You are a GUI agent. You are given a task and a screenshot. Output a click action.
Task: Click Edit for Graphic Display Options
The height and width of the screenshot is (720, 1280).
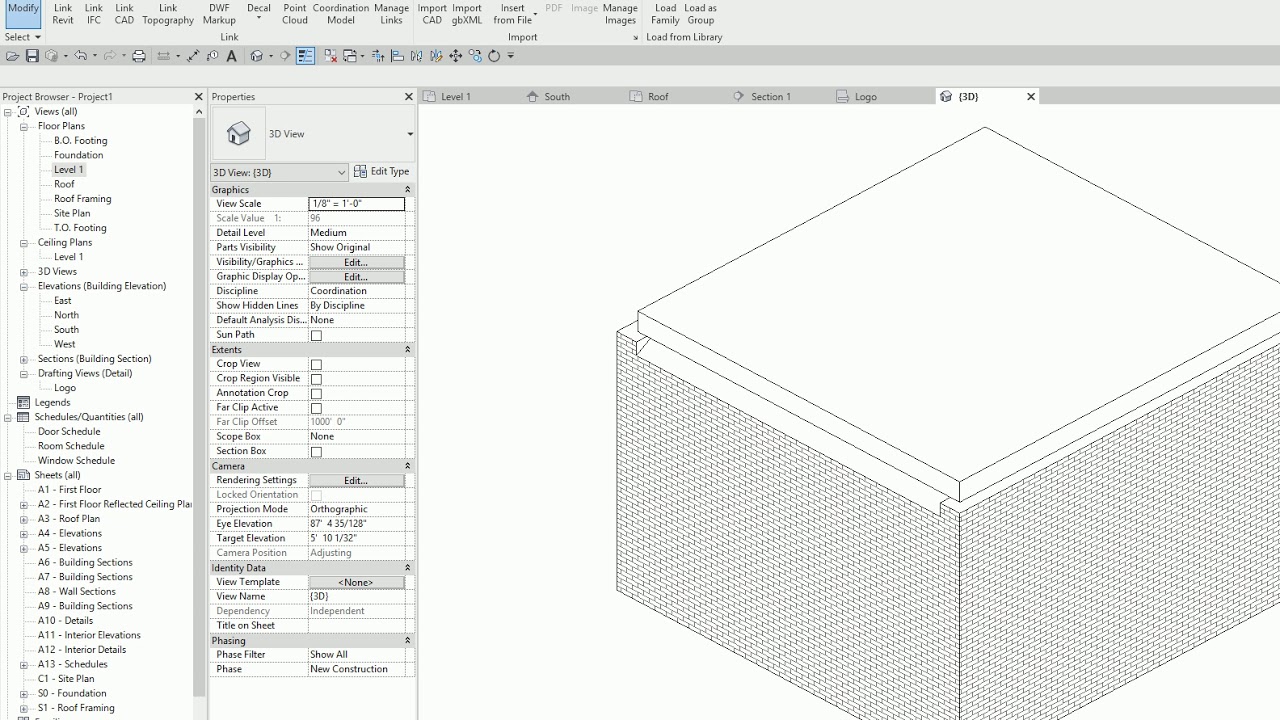(356, 277)
